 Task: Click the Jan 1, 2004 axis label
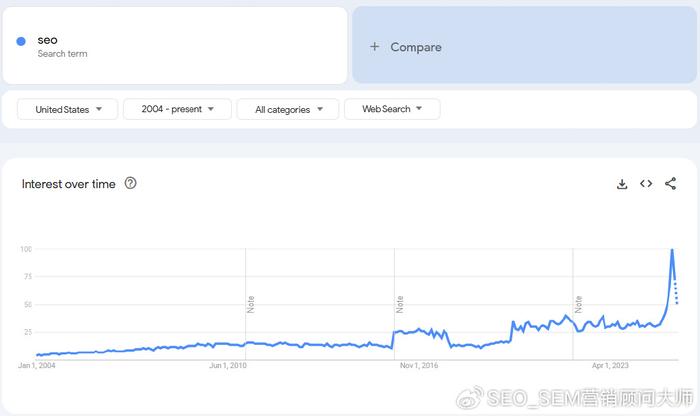point(36,366)
